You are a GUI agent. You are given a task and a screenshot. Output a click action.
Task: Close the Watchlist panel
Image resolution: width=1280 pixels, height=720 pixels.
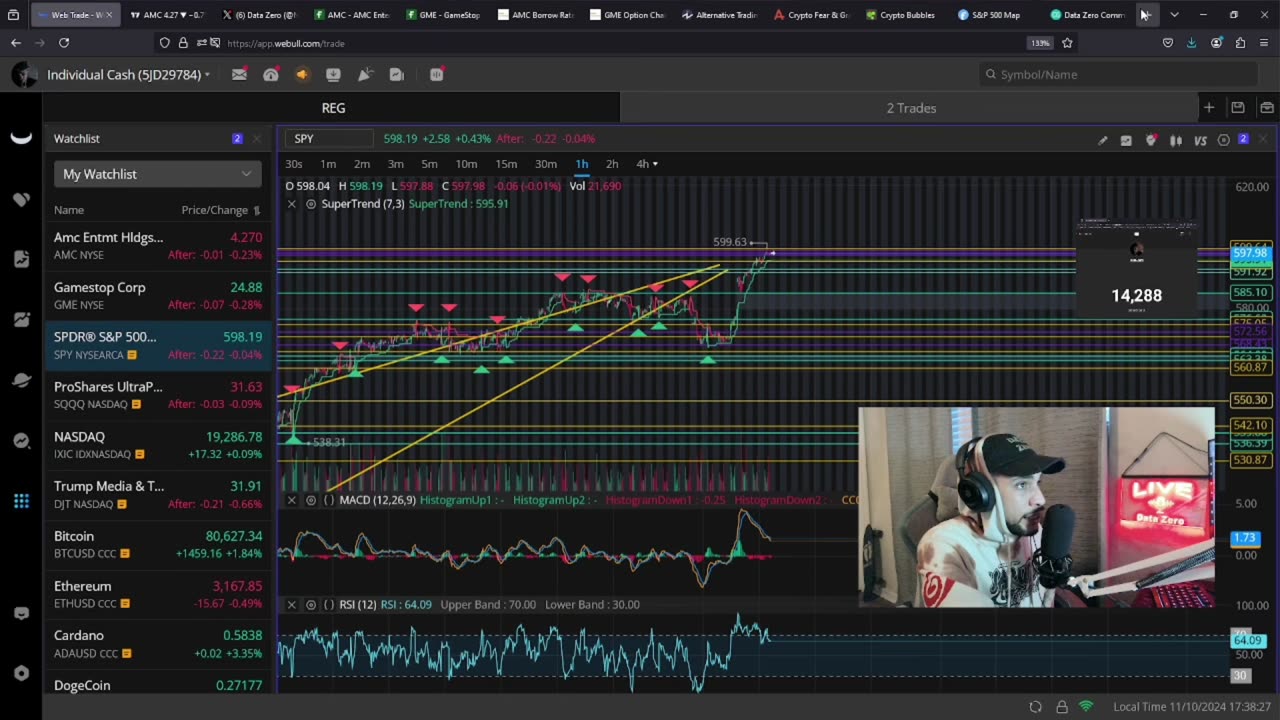coord(256,139)
